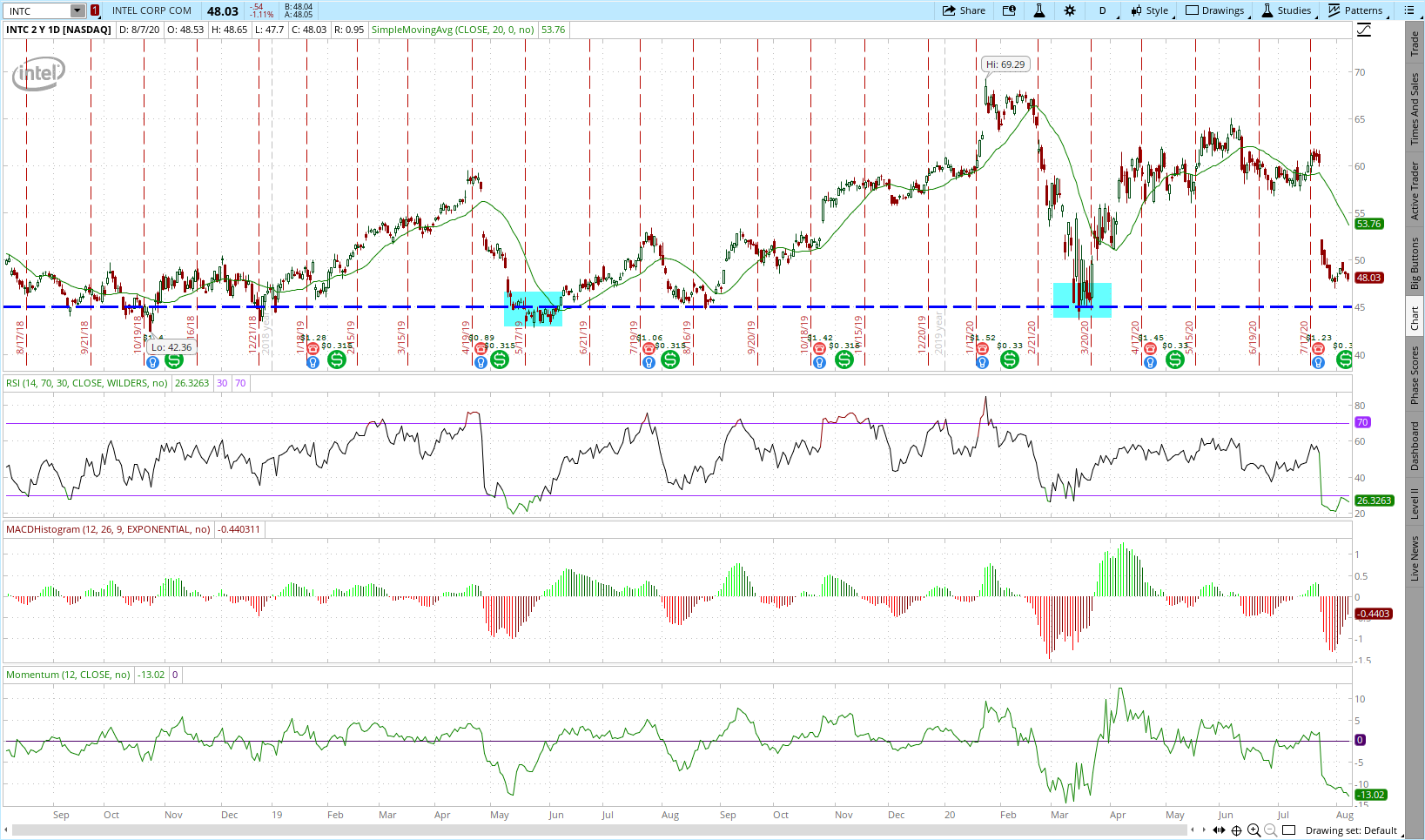Click the rightmost toolbar list icon
This screenshot has width=1425, height=840.
pos(1409,10)
